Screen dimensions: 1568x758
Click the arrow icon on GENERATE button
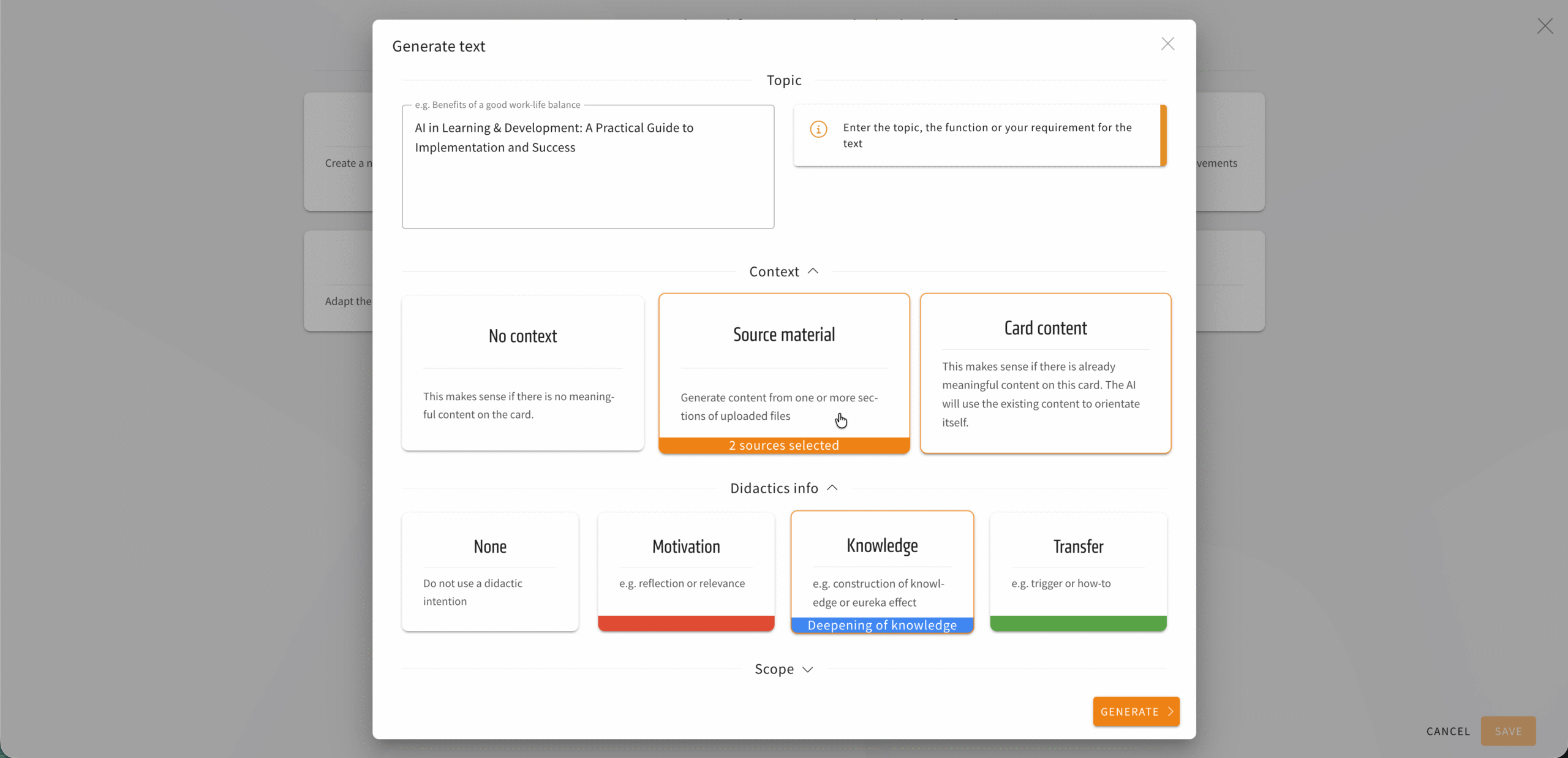coord(1170,711)
